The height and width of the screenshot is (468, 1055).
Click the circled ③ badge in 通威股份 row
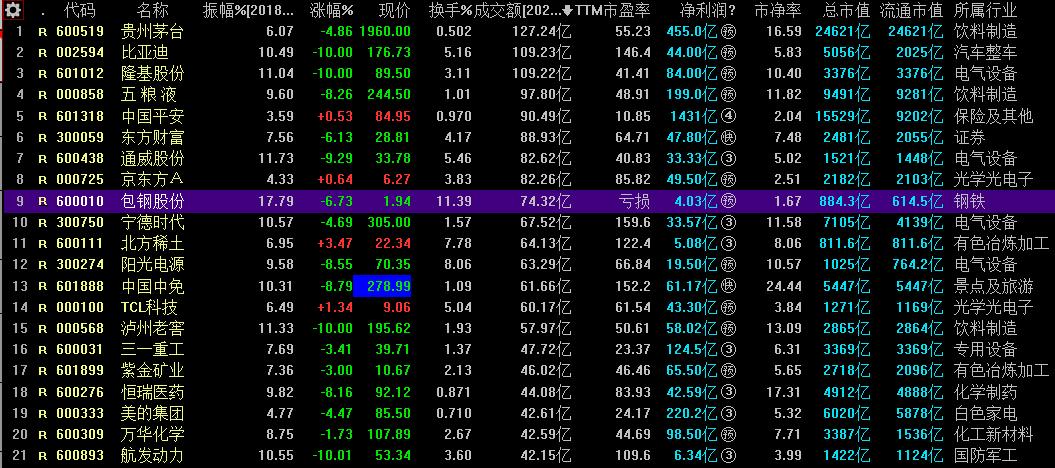(729, 159)
